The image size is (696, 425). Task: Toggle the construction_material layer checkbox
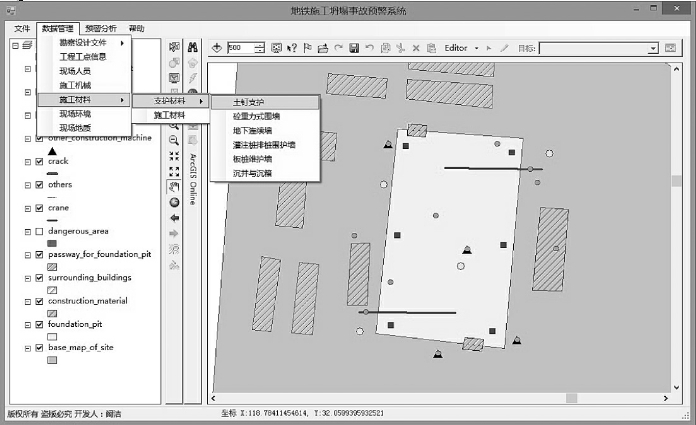(x=39, y=301)
